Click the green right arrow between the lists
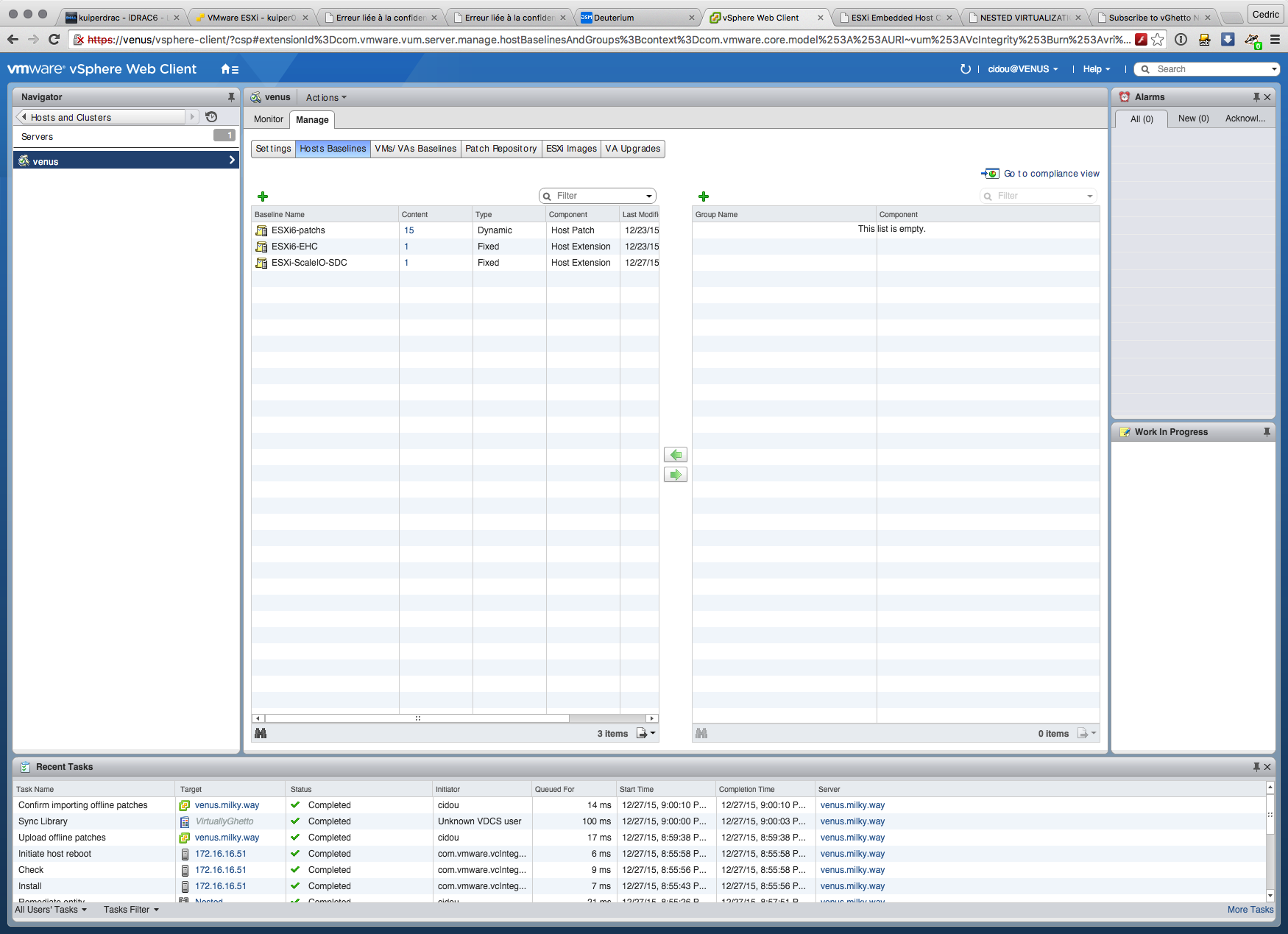The image size is (1288, 934). [675, 475]
